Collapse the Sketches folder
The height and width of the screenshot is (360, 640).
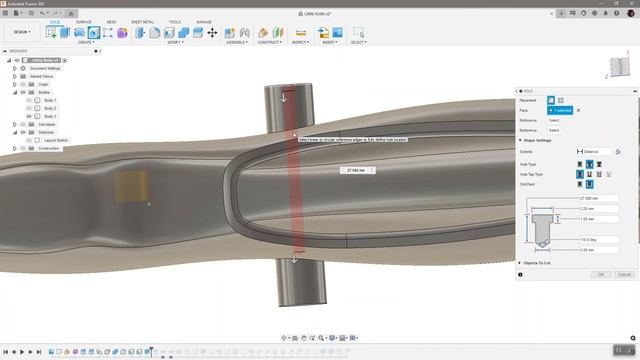tap(15, 132)
